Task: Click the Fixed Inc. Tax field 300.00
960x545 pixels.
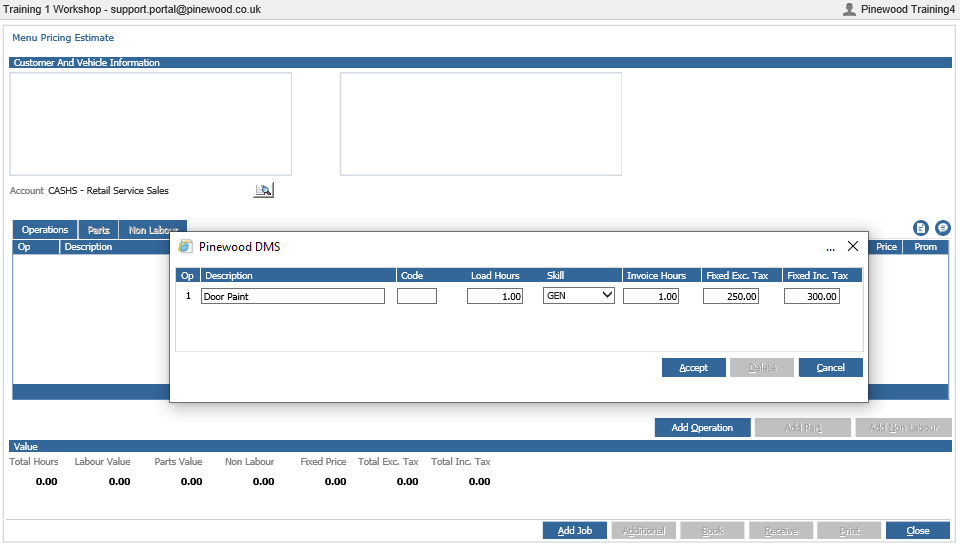Action: [812, 296]
